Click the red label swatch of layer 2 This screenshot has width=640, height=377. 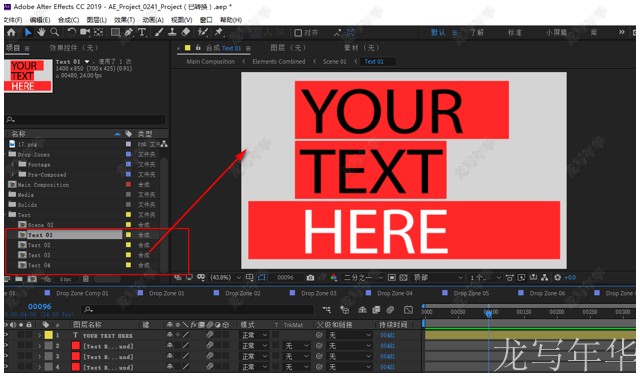(x=76, y=346)
